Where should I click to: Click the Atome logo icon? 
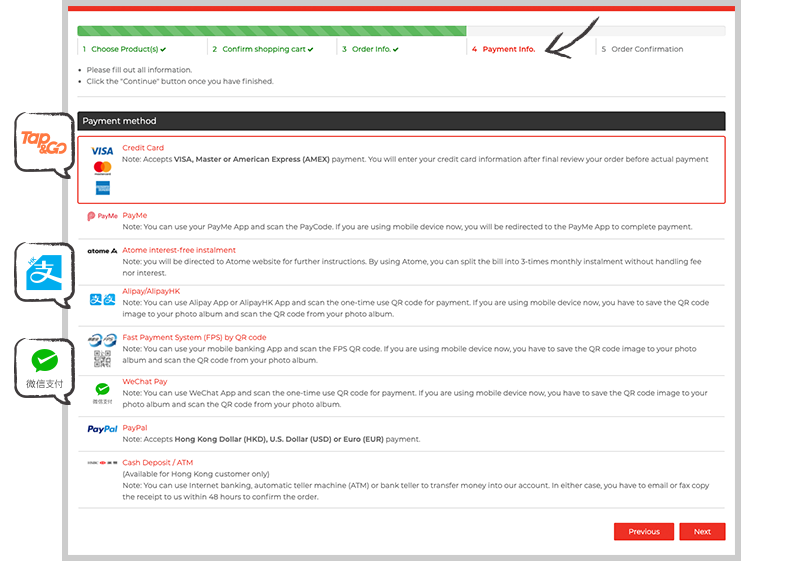102,251
